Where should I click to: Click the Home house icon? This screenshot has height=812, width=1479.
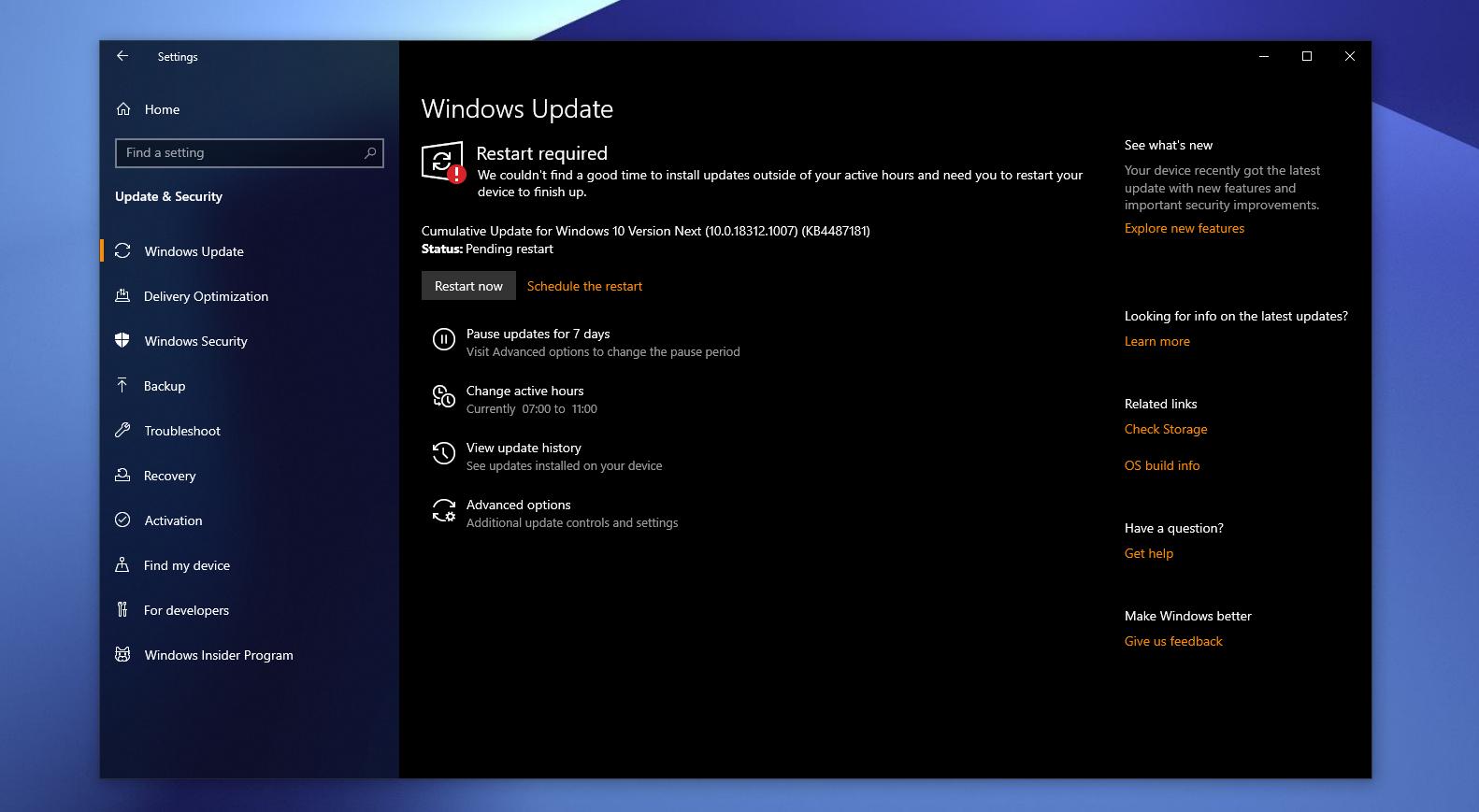tap(123, 109)
